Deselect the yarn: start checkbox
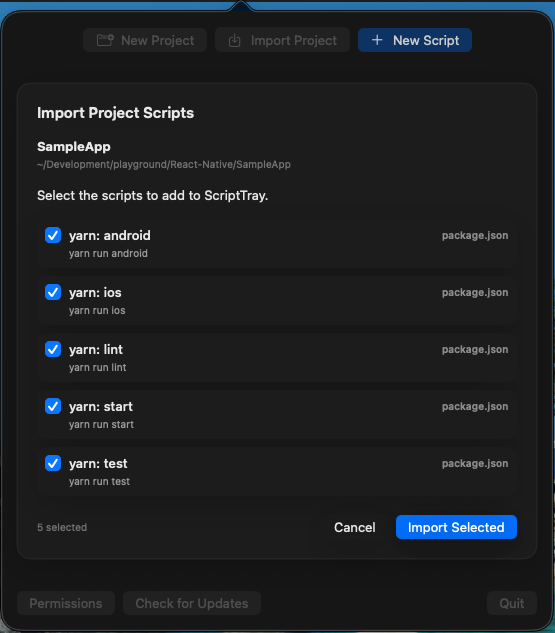The height and width of the screenshot is (633, 555). (x=53, y=406)
